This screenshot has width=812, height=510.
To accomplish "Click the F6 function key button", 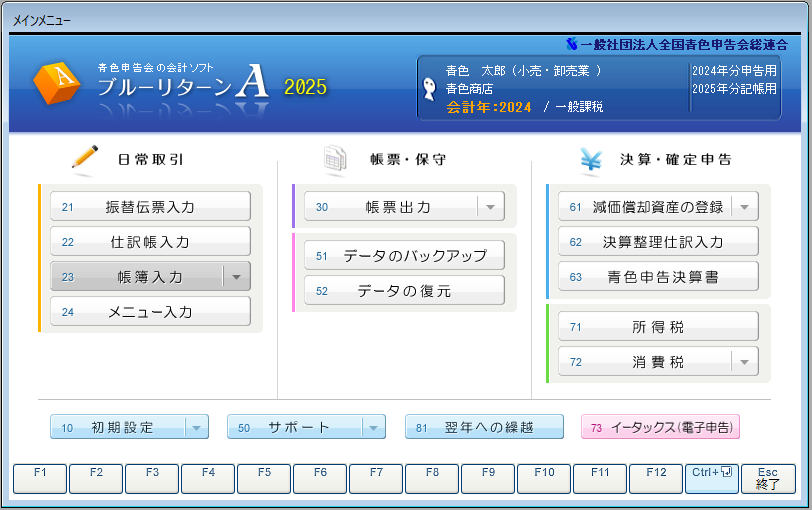I will 320,478.
